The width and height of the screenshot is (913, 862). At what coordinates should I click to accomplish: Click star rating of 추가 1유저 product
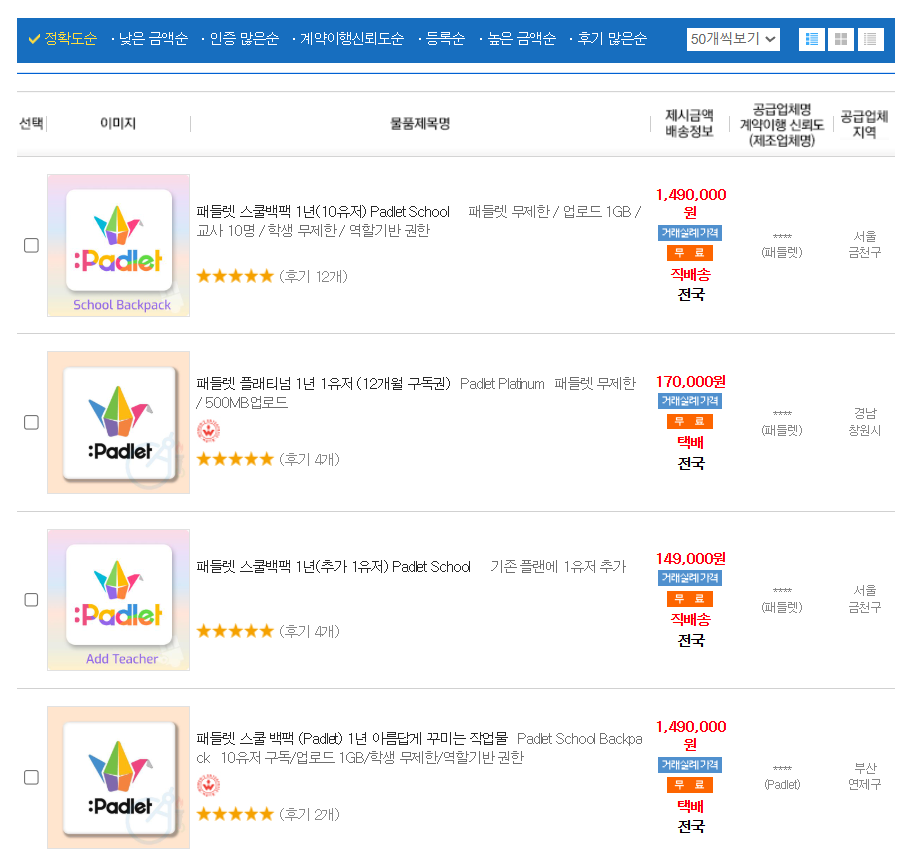[235, 631]
